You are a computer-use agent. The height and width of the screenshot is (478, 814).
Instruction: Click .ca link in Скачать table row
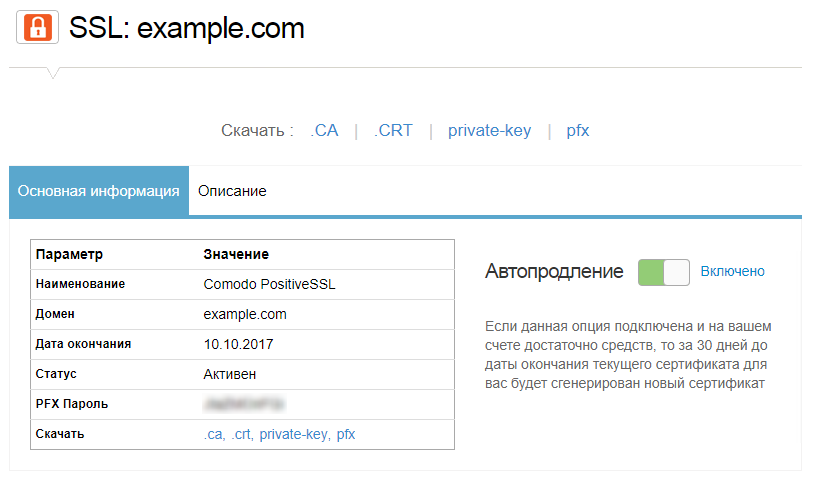click(x=213, y=434)
